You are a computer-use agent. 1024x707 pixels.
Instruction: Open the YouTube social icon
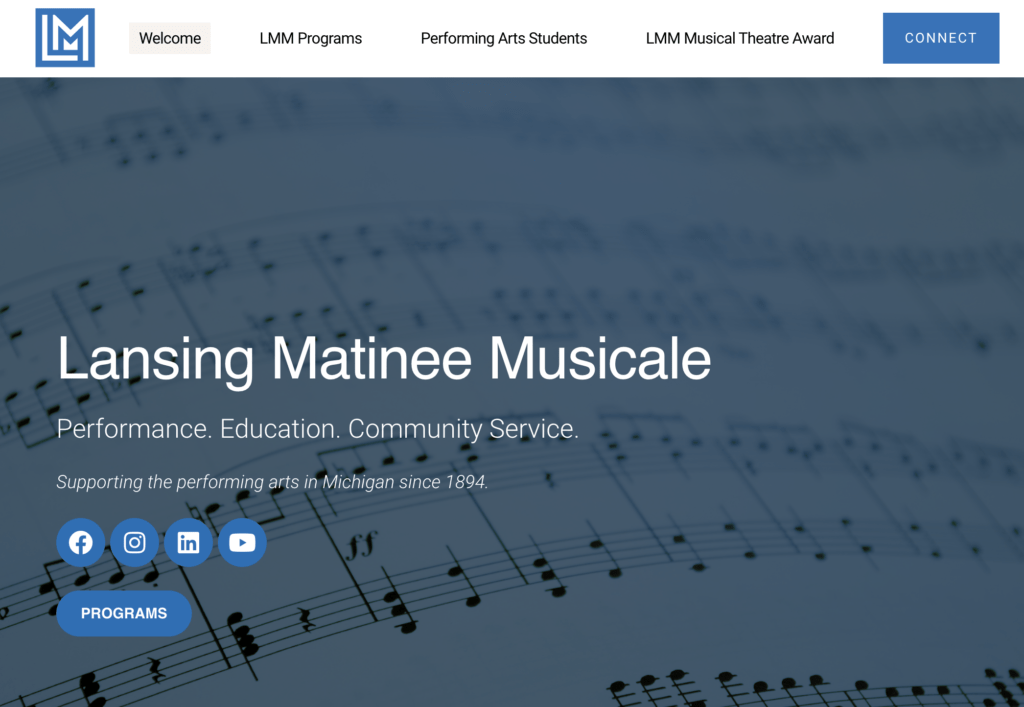click(x=242, y=542)
